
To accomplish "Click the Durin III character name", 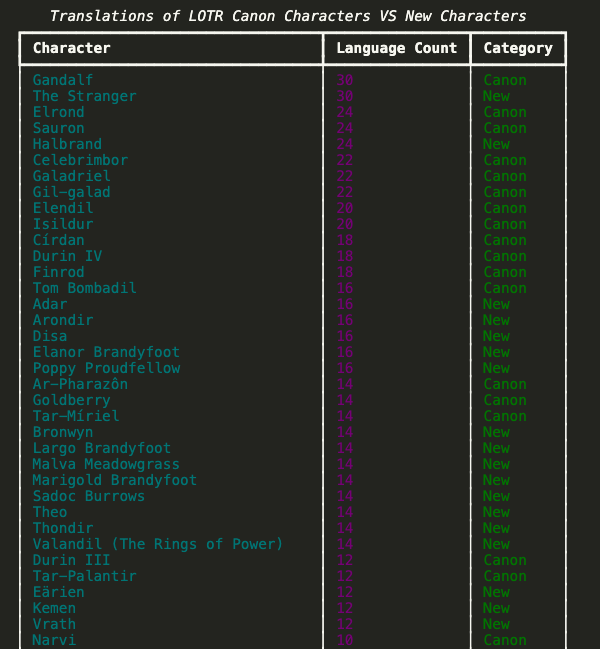I will point(71,560).
